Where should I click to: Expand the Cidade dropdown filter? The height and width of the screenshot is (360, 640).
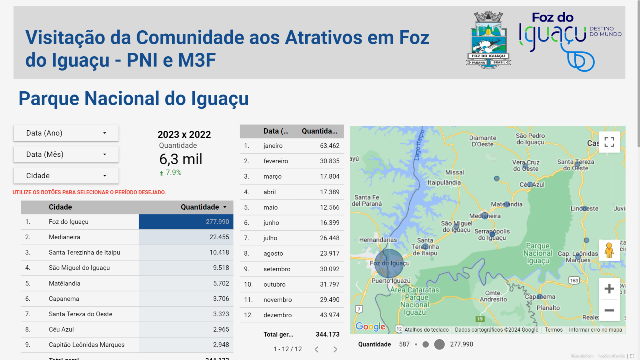pyautogui.click(x=66, y=176)
